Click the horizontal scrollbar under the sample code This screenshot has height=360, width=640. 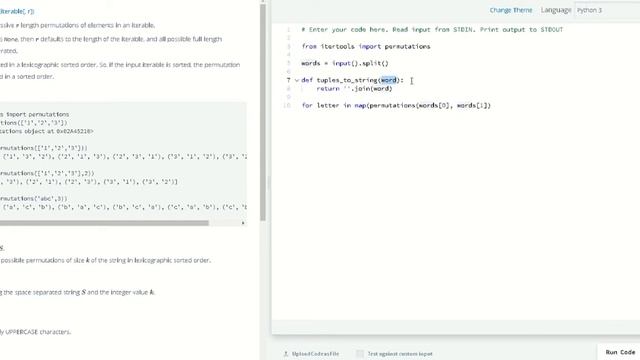click(104, 223)
